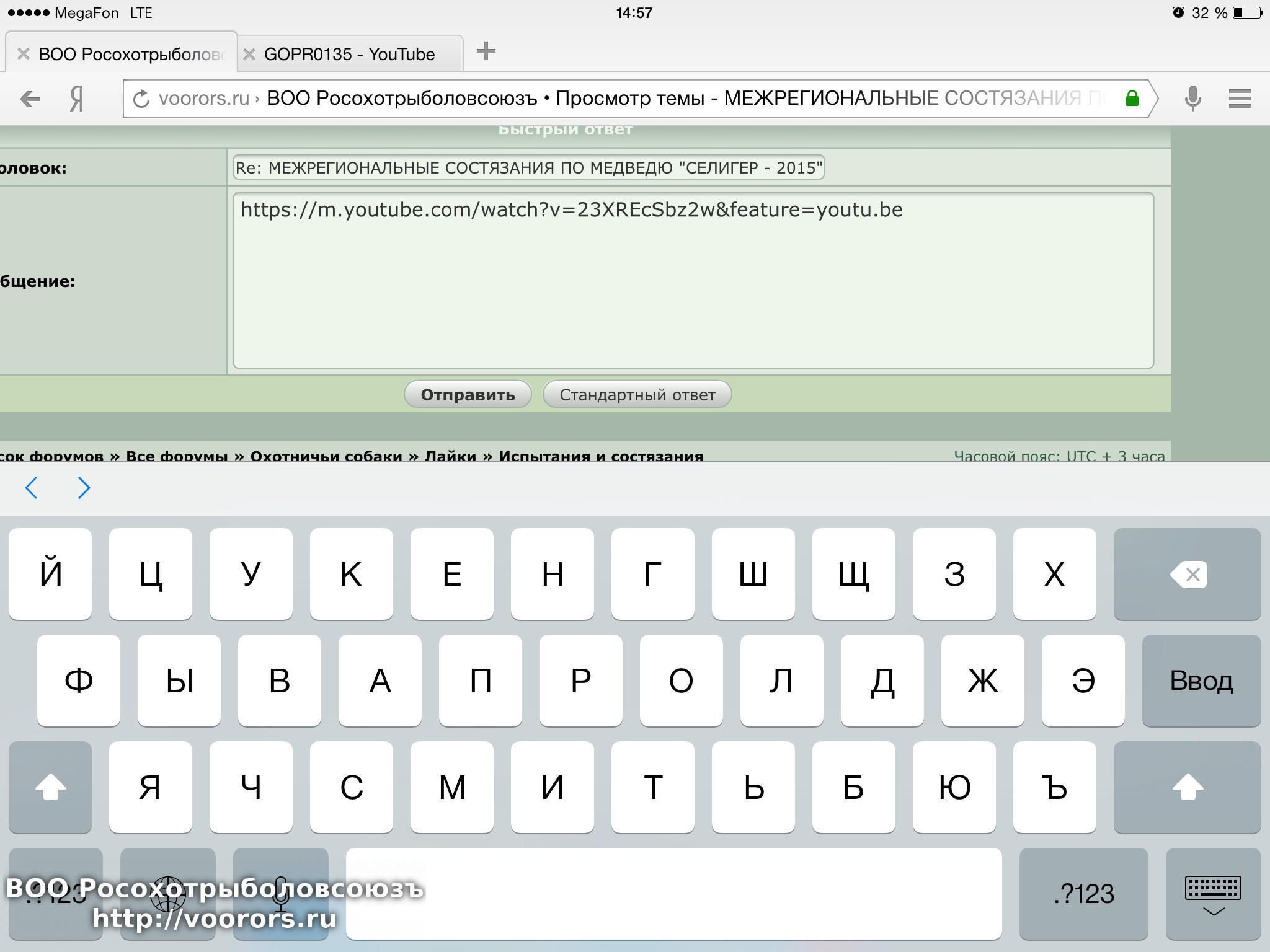Image resolution: width=1270 pixels, height=952 pixels.
Task: Toggle the left Shift key
Action: [x=50, y=787]
